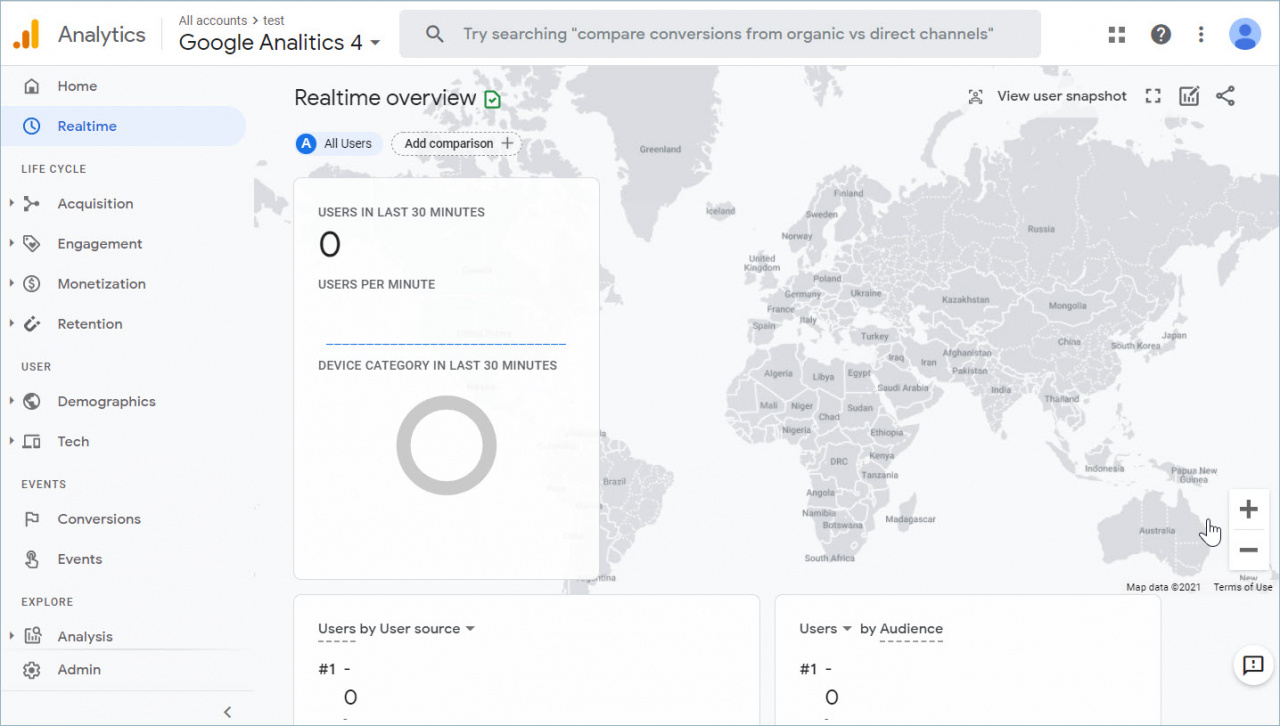Click Monetization label in sidebar
The image size is (1280, 726).
click(x=101, y=284)
